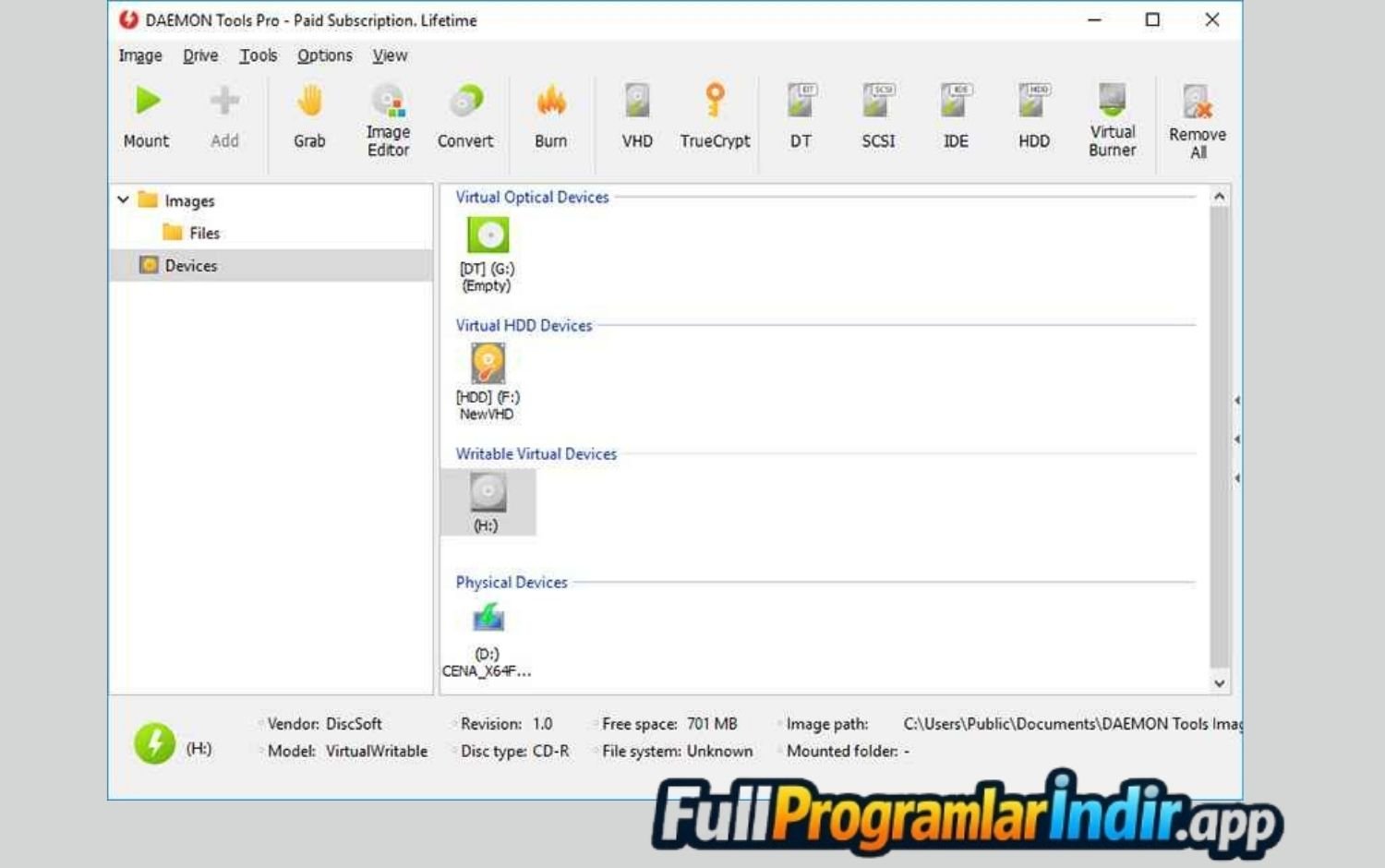
Task: Click the Model: VirtualWritable text
Action: 347,751
